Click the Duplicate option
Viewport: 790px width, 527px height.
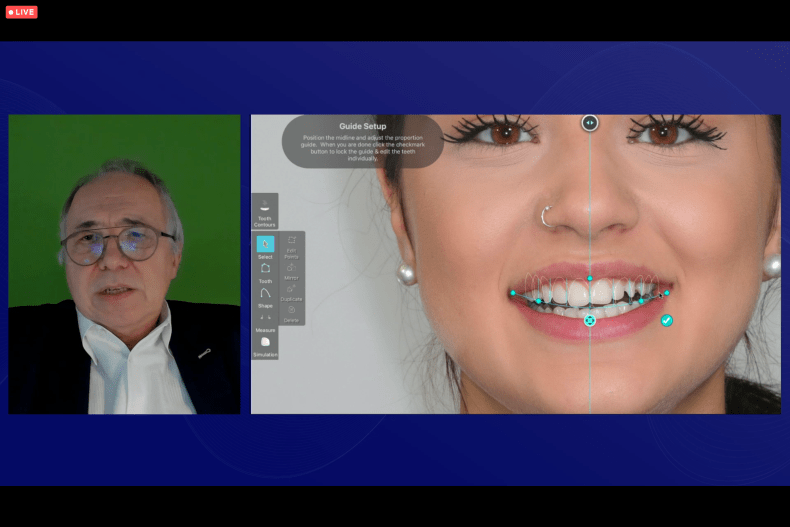point(291,293)
